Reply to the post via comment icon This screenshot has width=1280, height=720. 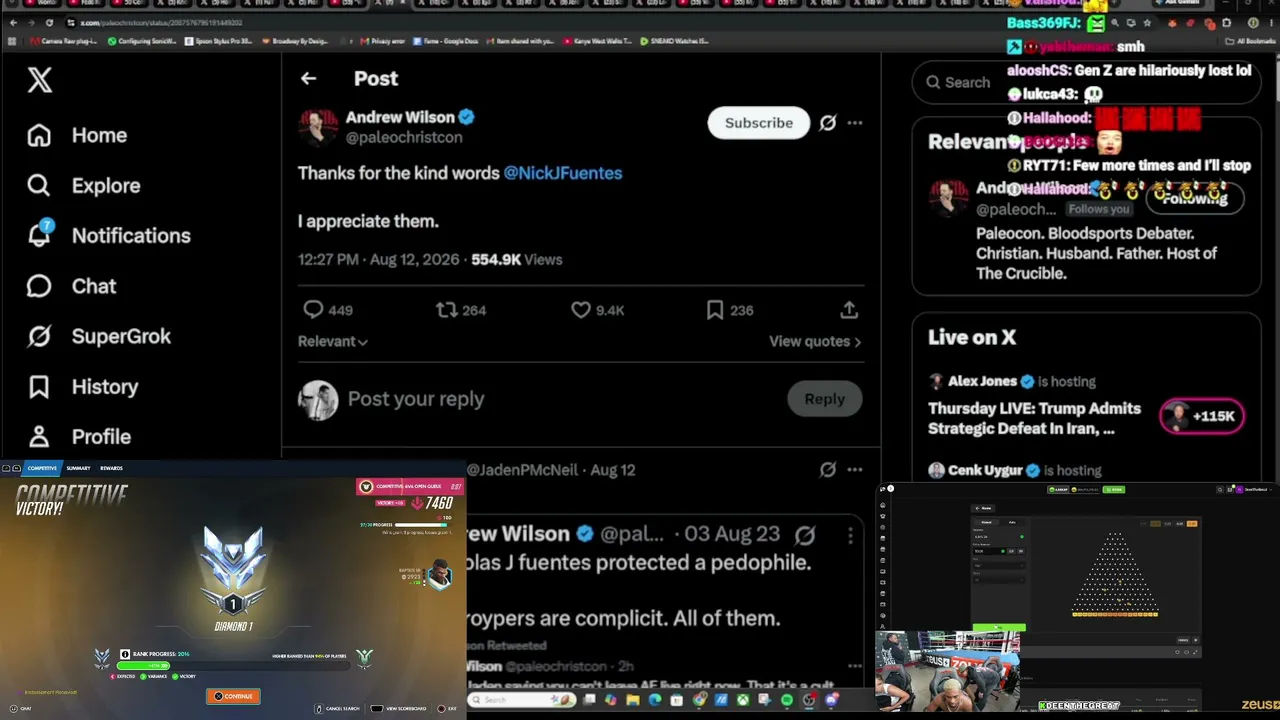(313, 310)
